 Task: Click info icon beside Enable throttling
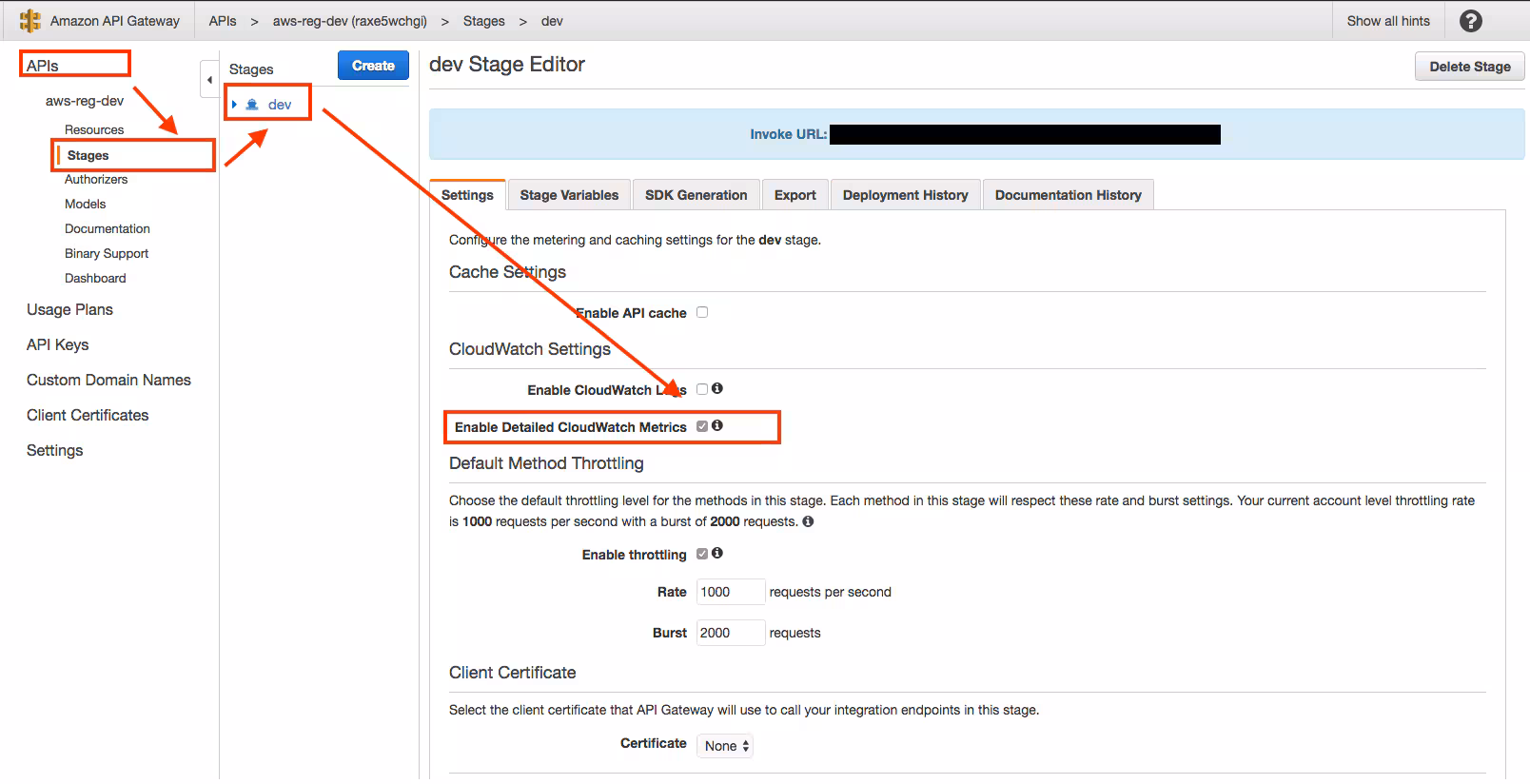coord(717,554)
